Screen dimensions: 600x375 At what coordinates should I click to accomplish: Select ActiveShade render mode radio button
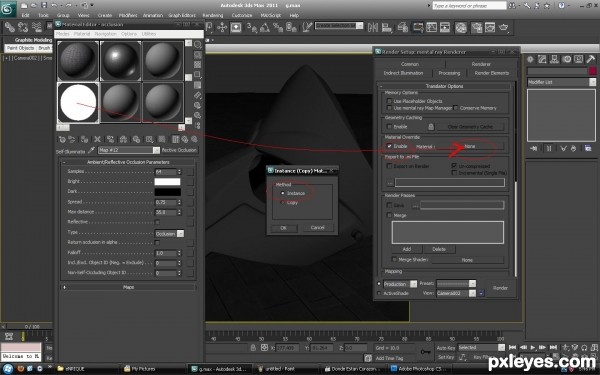379,293
